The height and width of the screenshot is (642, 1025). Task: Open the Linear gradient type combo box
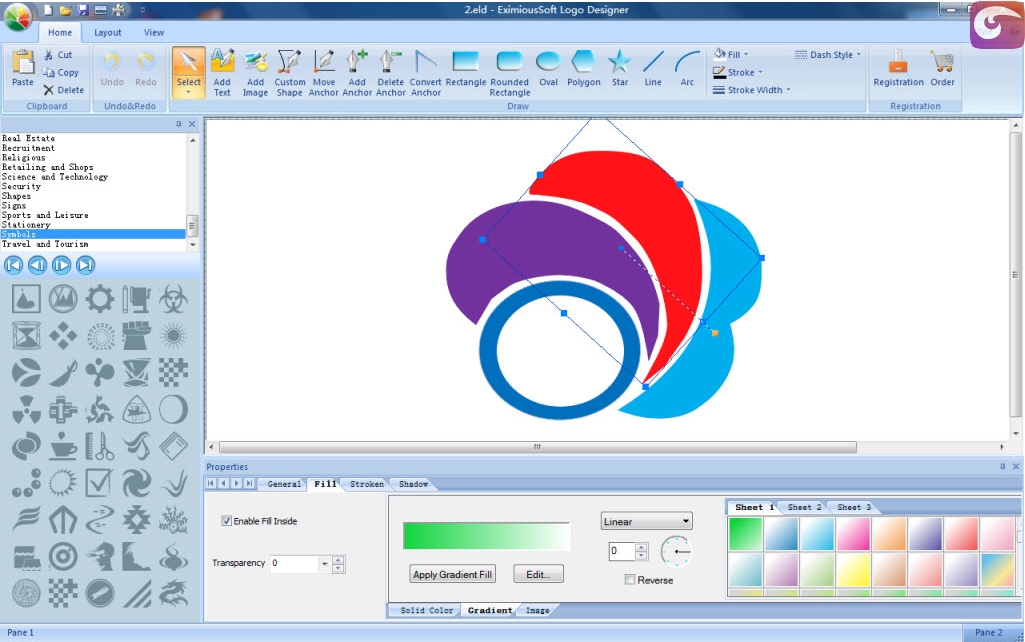[647, 521]
